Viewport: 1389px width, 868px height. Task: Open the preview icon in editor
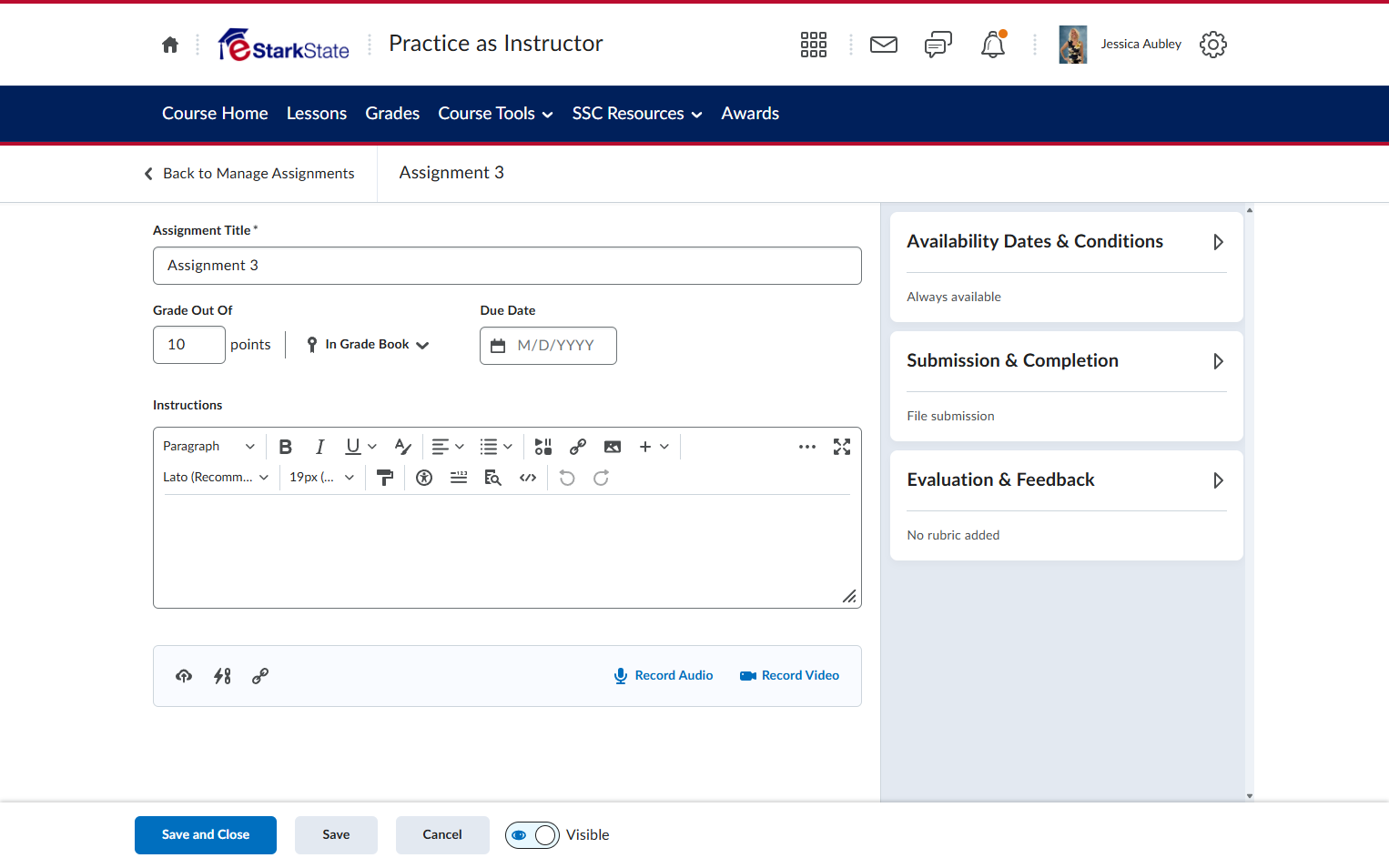[x=493, y=478]
